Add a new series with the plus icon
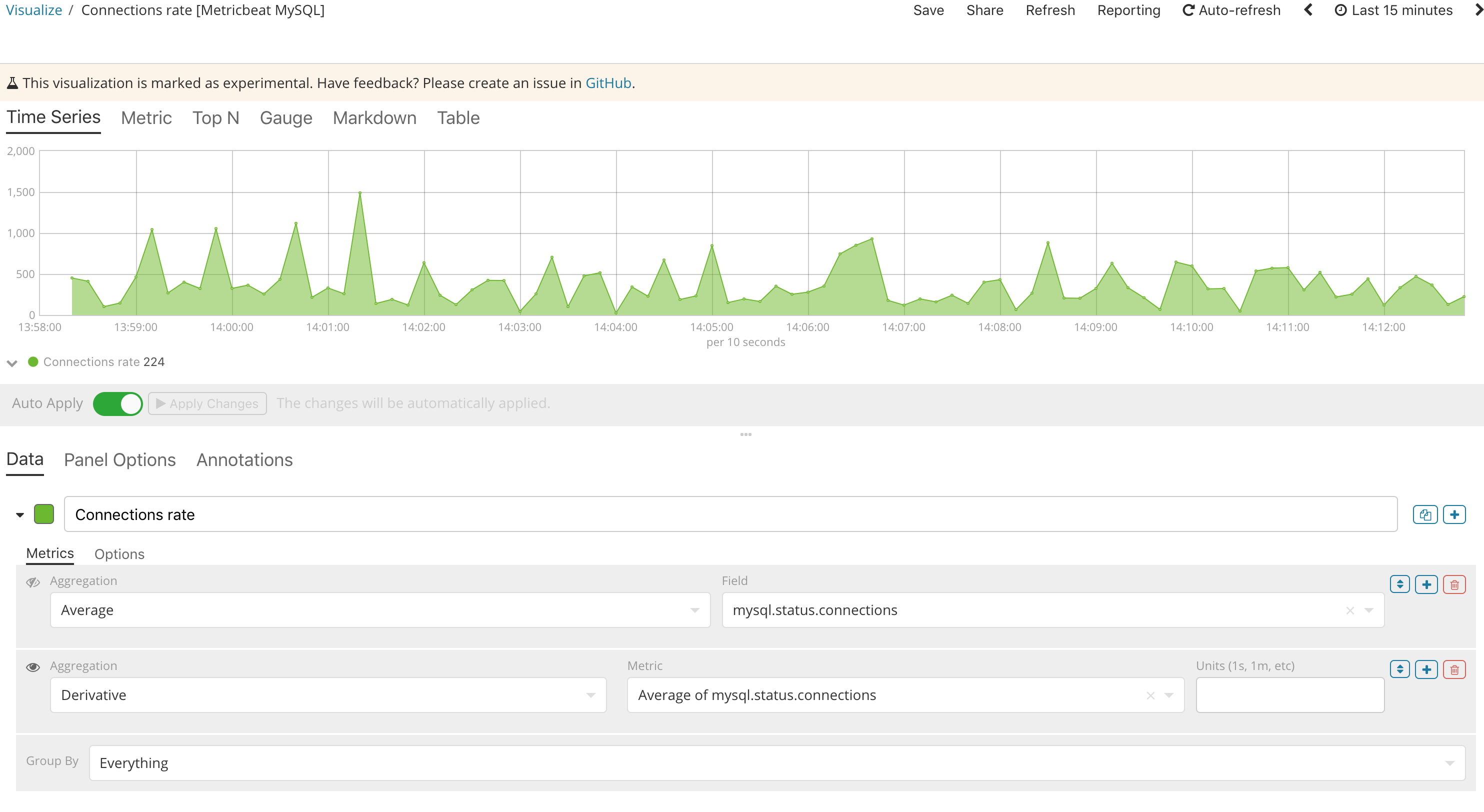1484x812 pixels. [1454, 514]
